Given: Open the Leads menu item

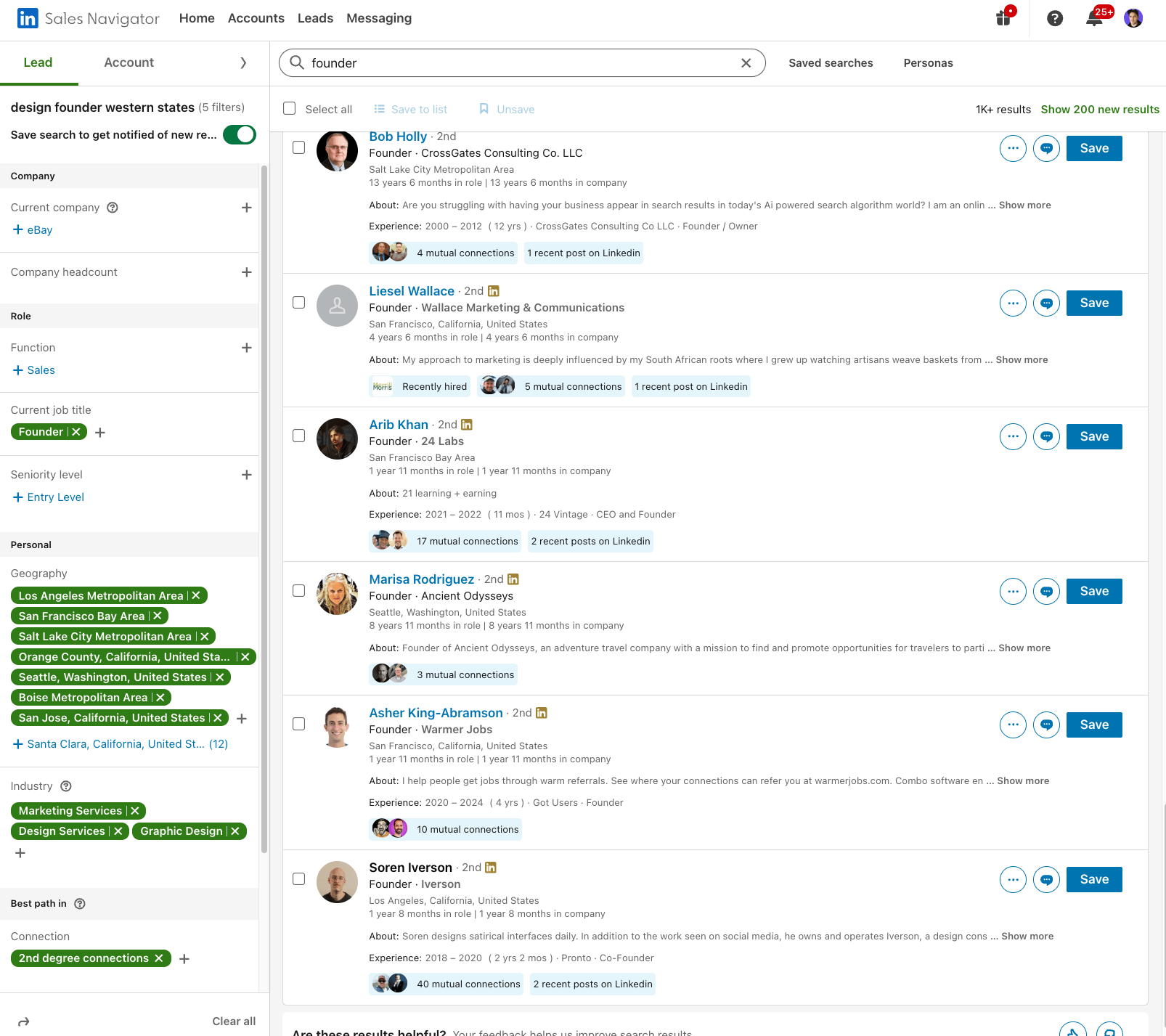Looking at the screenshot, I should point(315,18).
